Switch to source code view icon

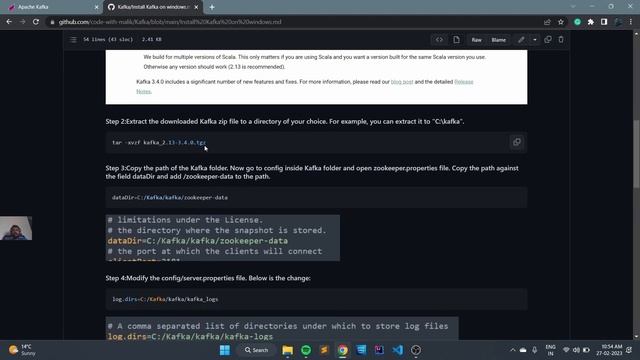tap(439, 40)
